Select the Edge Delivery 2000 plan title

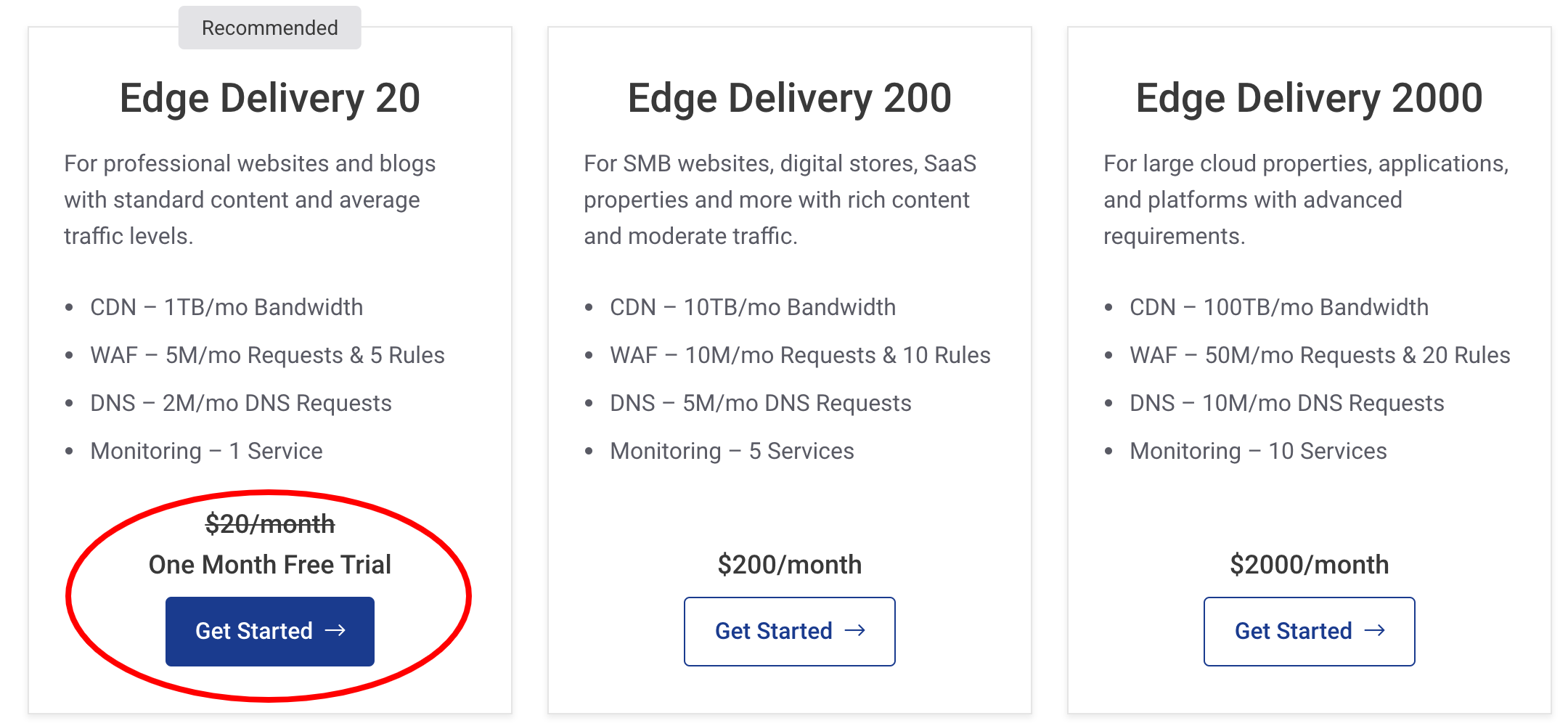tap(1309, 97)
